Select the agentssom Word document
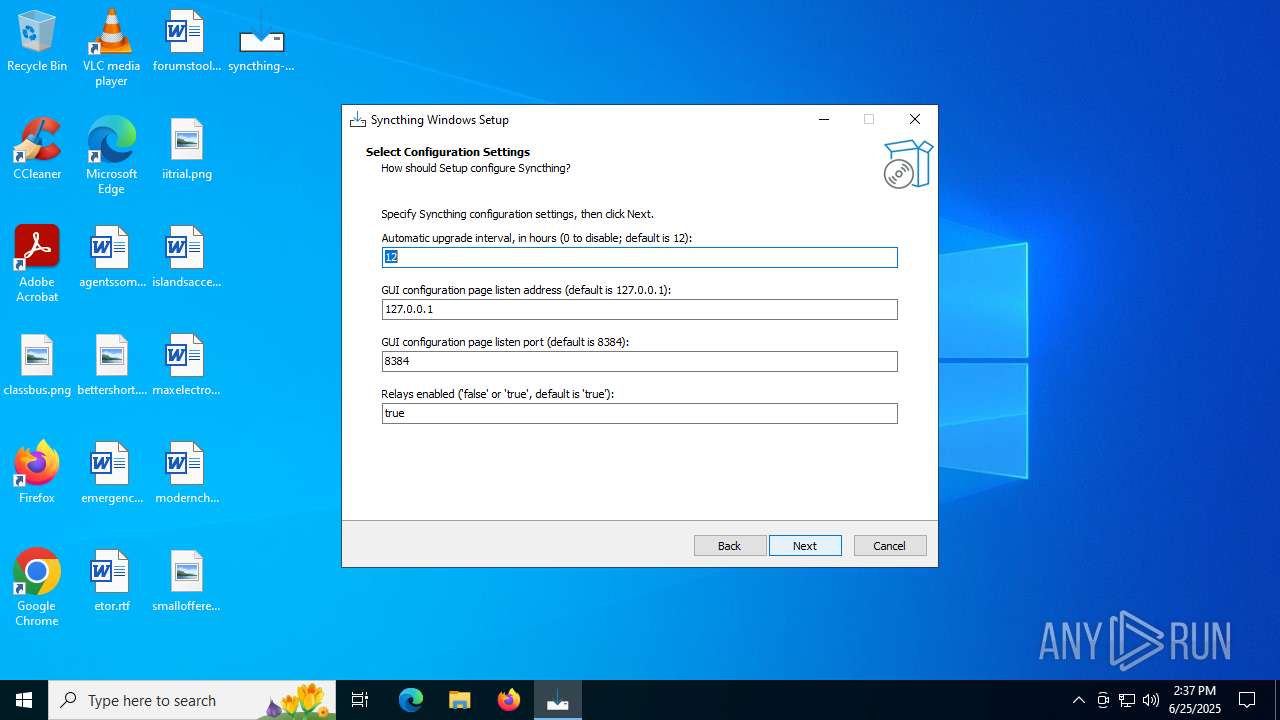 point(112,257)
